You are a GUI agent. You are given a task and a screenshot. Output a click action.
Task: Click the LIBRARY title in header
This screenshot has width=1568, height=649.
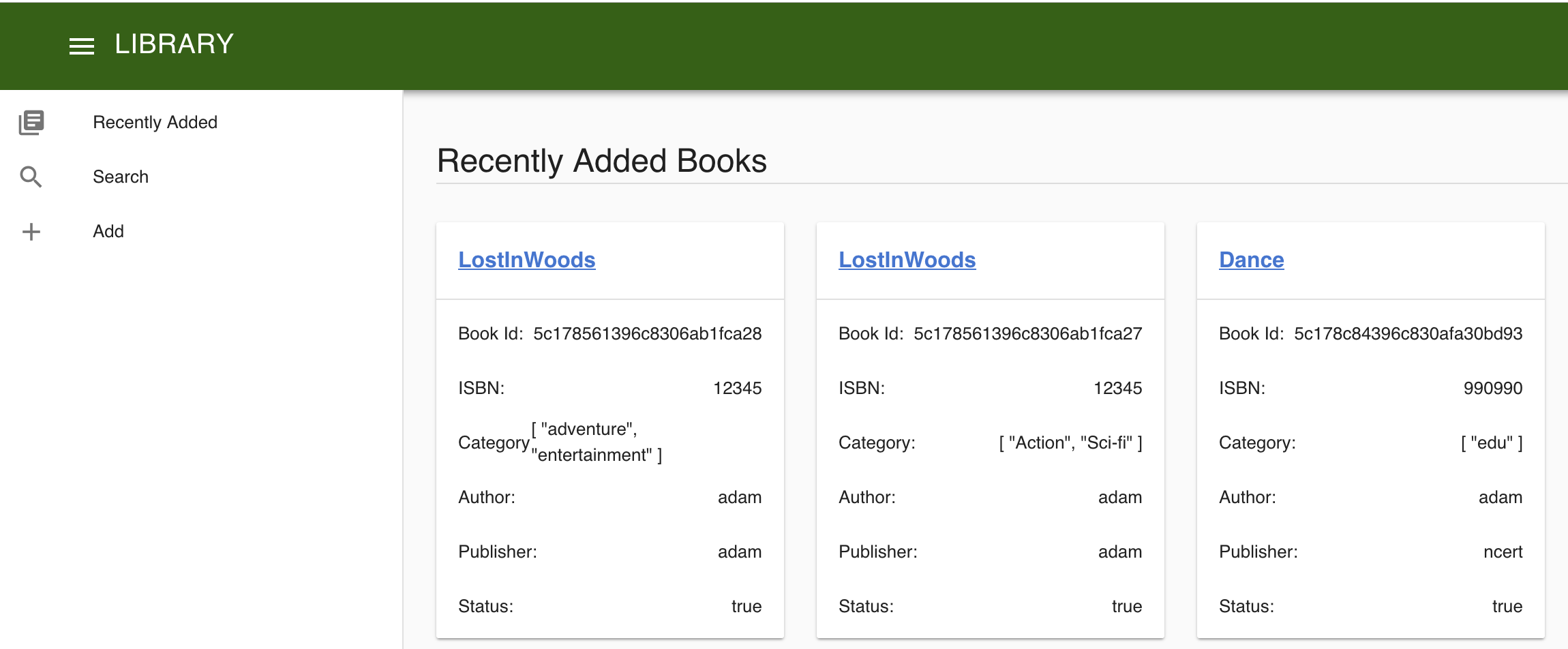tap(174, 44)
